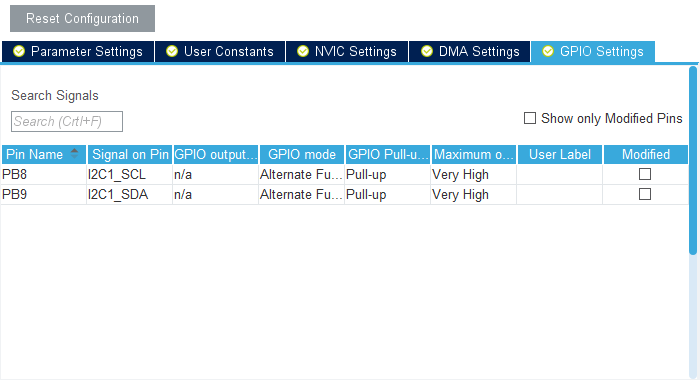700x380 pixels.
Task: Click the GPIO Pull-up column header
Action: point(388,155)
